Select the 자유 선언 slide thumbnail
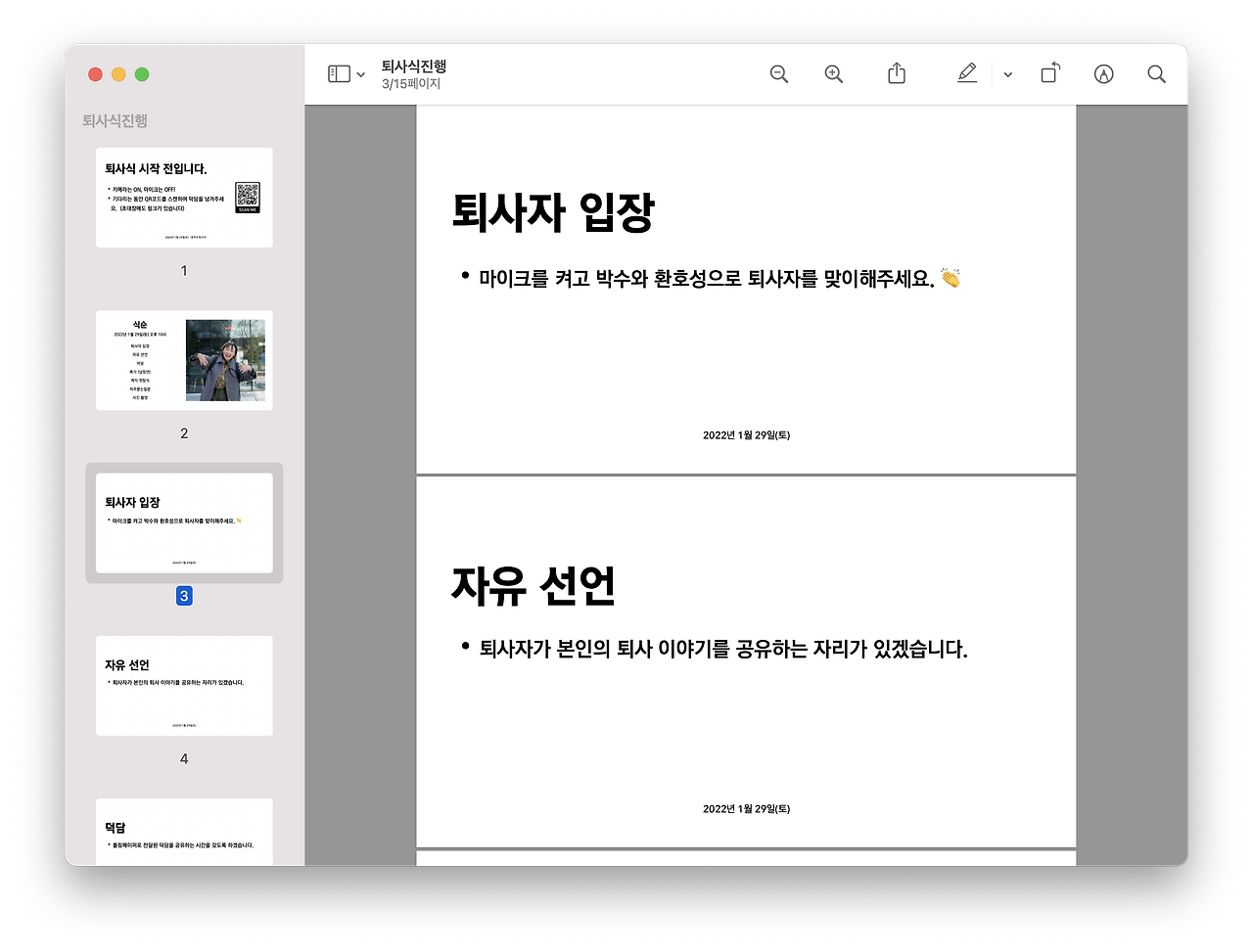Image resolution: width=1253 pixels, height=952 pixels. (x=184, y=685)
